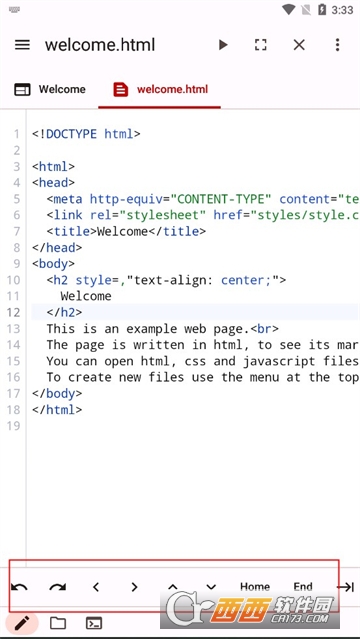This screenshot has height=639, width=360.
Task: Redo the last undone edit
Action: coord(57,587)
